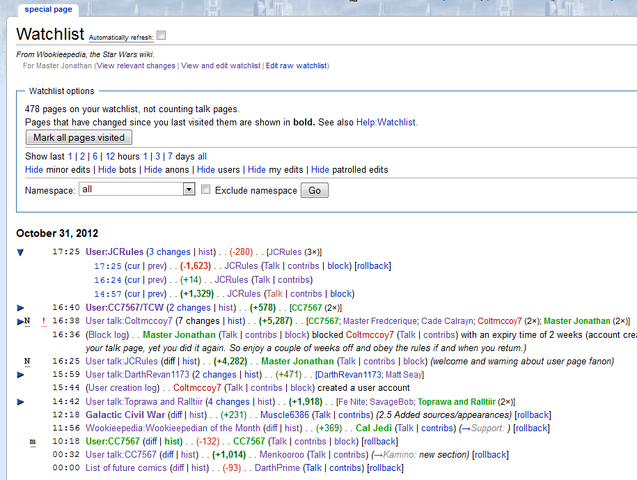Open List of future comics link
This screenshot has height=480, width=637.
click(126, 468)
